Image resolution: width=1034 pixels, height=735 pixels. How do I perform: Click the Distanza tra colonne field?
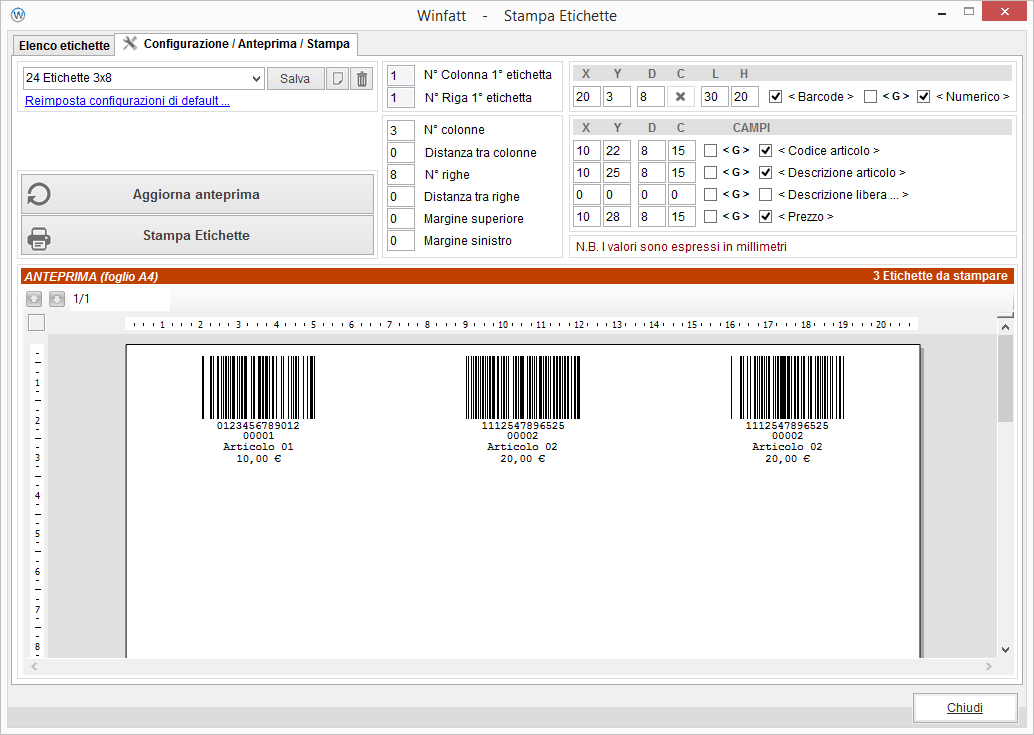pos(400,152)
